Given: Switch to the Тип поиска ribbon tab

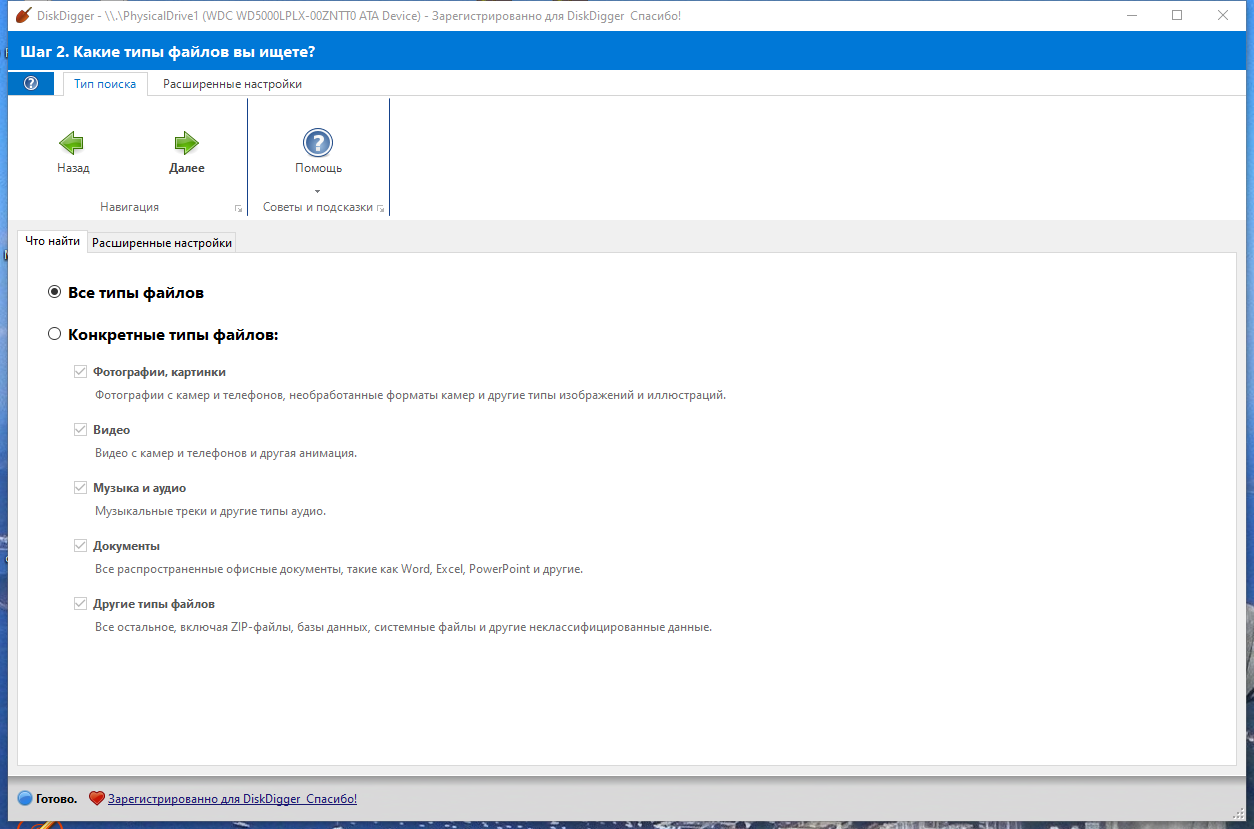Looking at the screenshot, I should tap(105, 84).
